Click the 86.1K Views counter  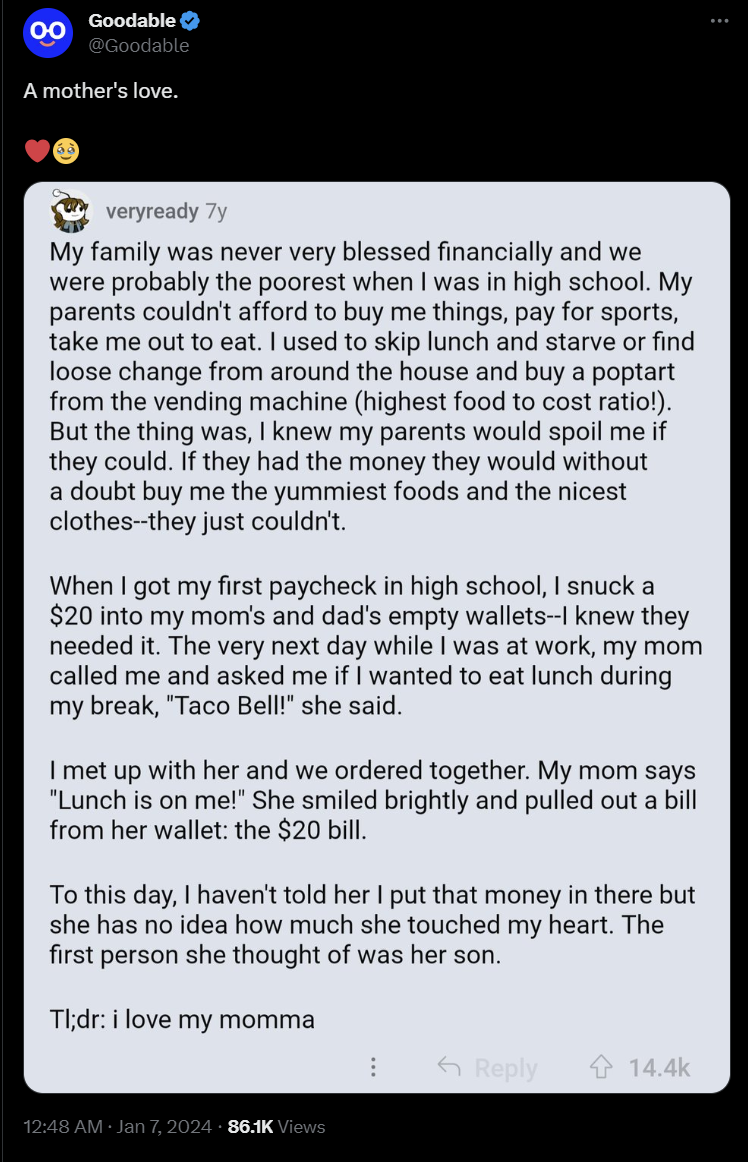[277, 1126]
